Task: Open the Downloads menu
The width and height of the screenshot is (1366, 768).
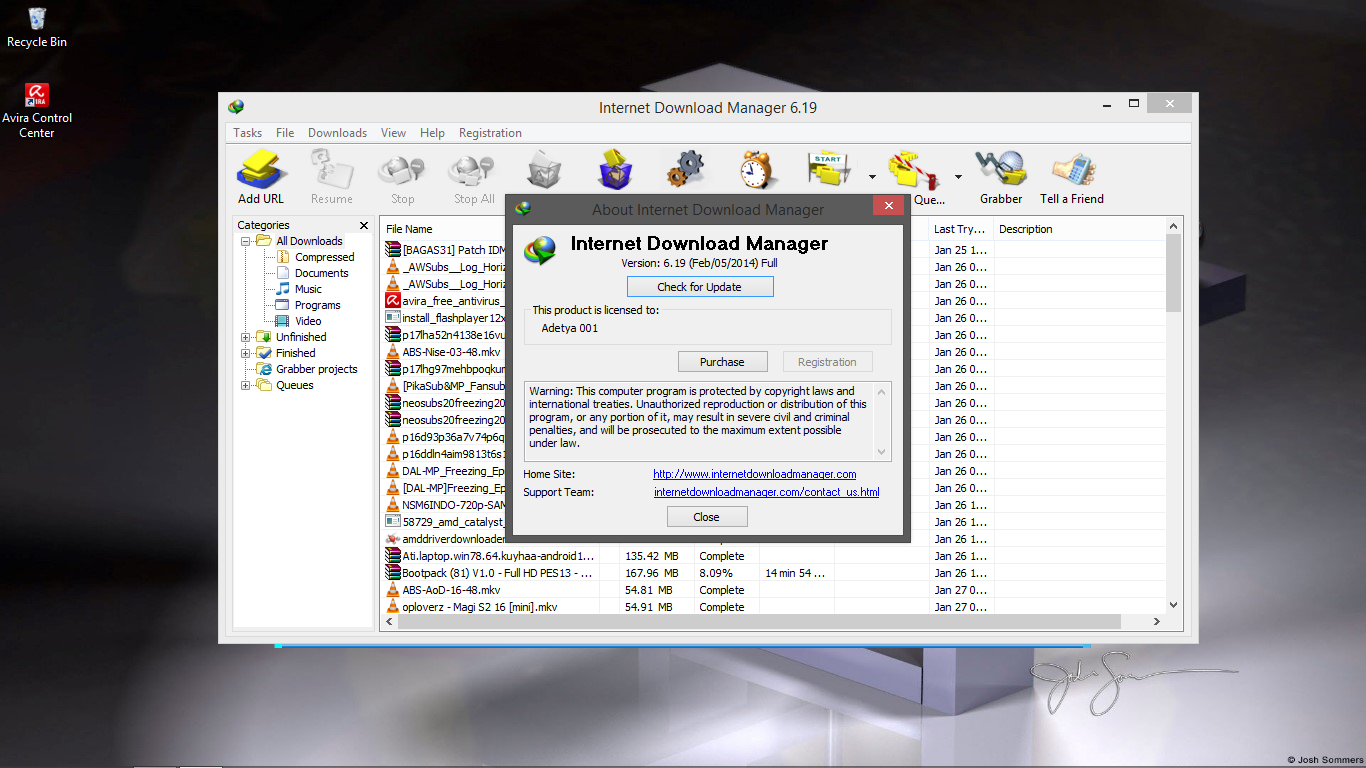Action: click(337, 133)
